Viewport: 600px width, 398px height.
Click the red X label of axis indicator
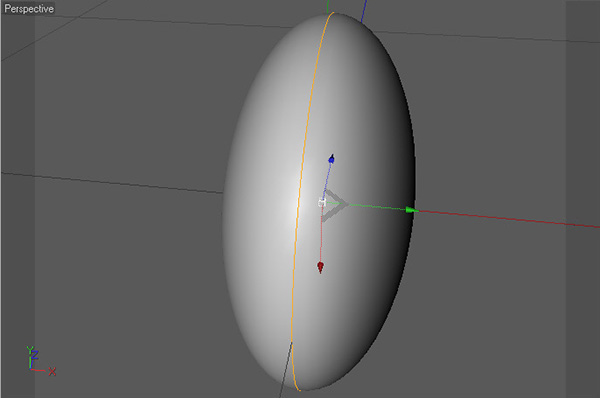click(x=52, y=371)
